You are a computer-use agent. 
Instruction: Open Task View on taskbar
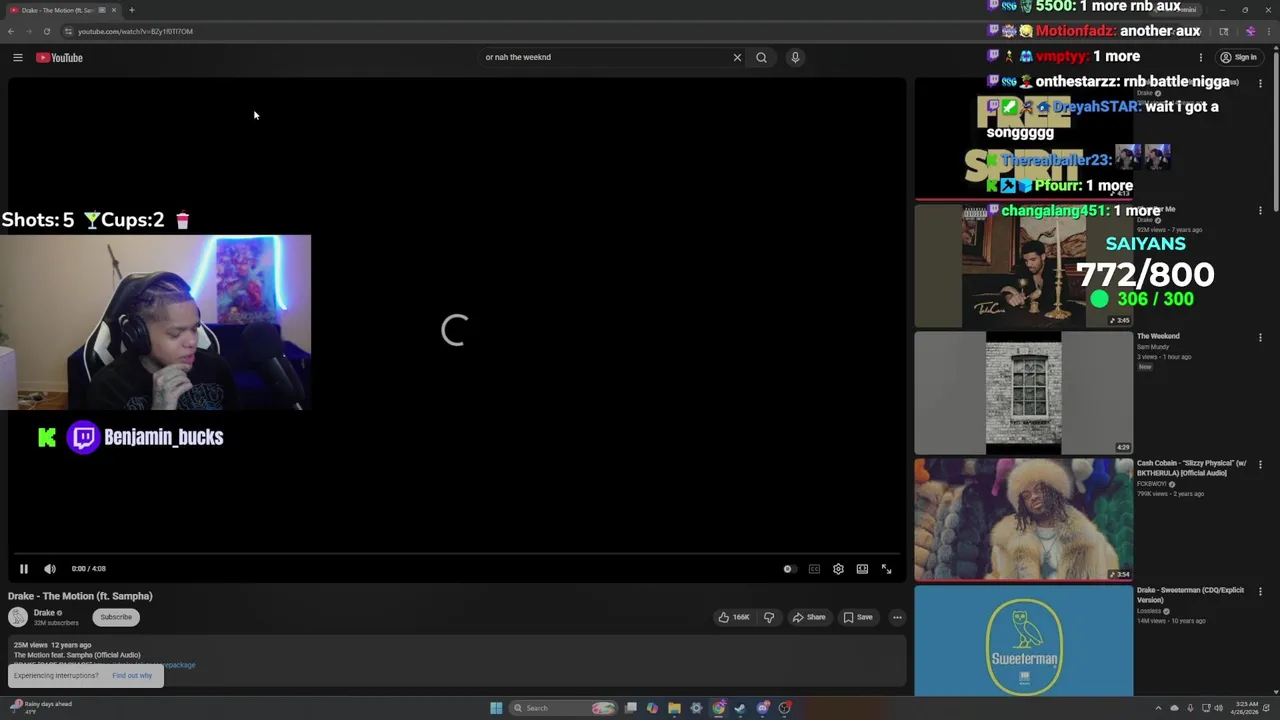pyautogui.click(x=630, y=708)
